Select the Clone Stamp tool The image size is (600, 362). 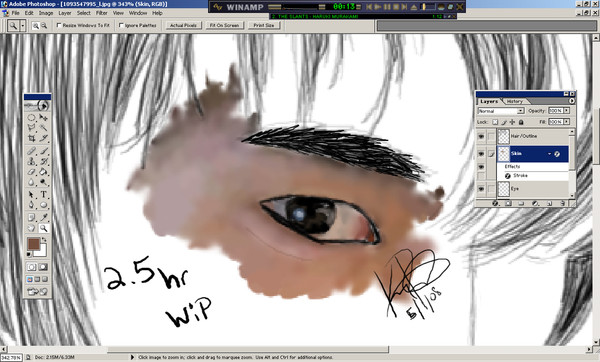click(31, 161)
